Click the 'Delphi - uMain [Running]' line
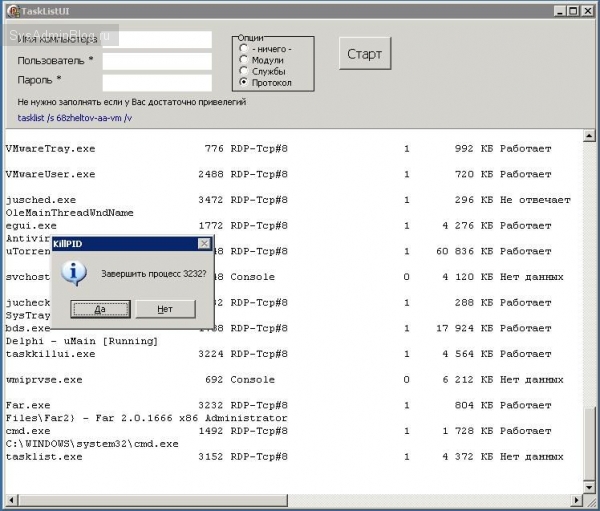 point(82,341)
